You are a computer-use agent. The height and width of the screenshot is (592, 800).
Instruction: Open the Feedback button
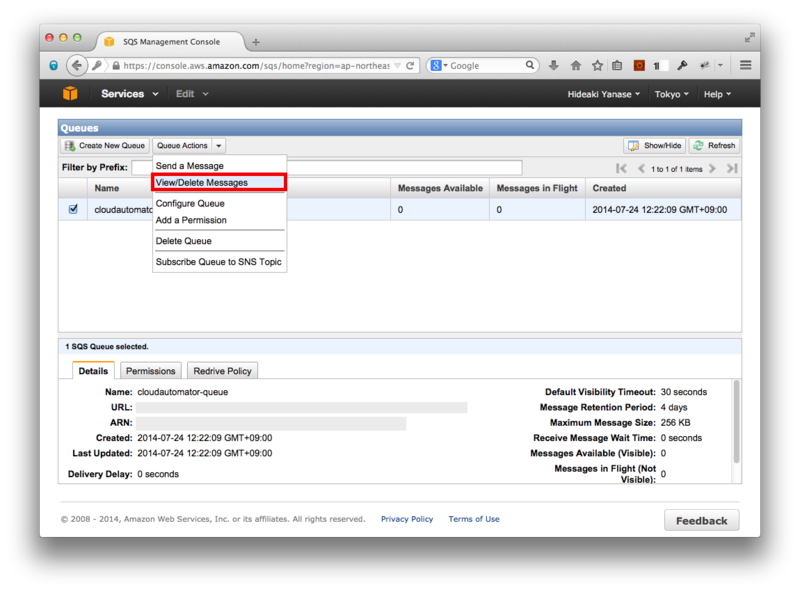point(702,521)
